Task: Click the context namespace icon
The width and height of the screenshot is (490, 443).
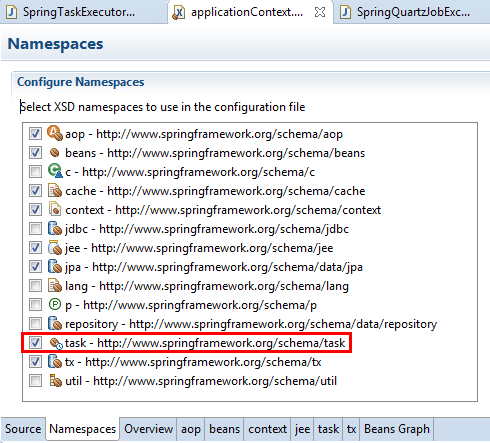Action: (55, 209)
